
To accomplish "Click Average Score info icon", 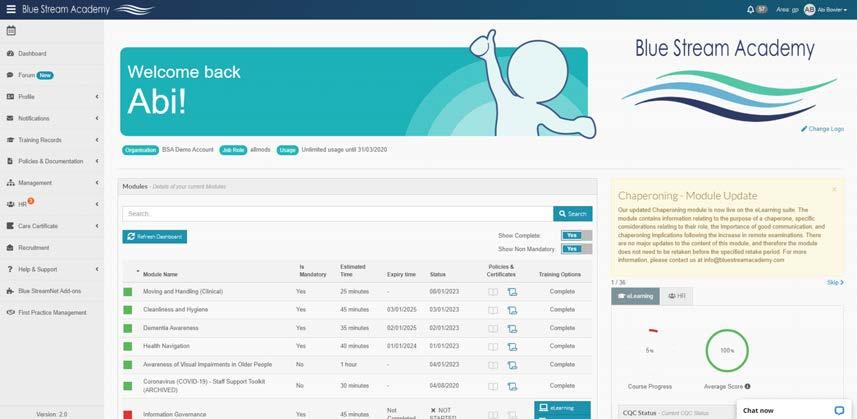I will pos(747,386).
